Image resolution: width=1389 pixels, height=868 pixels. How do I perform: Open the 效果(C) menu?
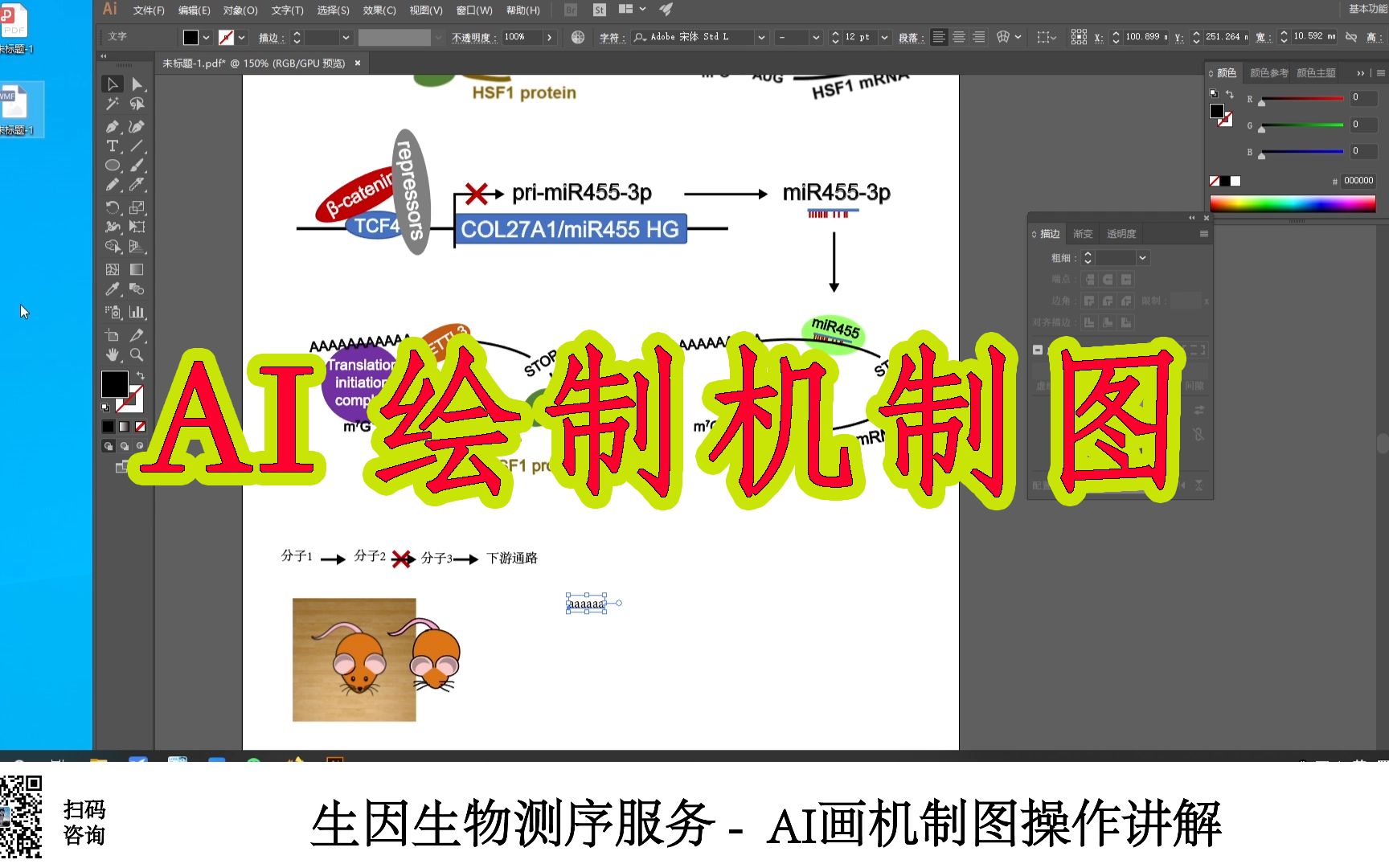[x=379, y=10]
